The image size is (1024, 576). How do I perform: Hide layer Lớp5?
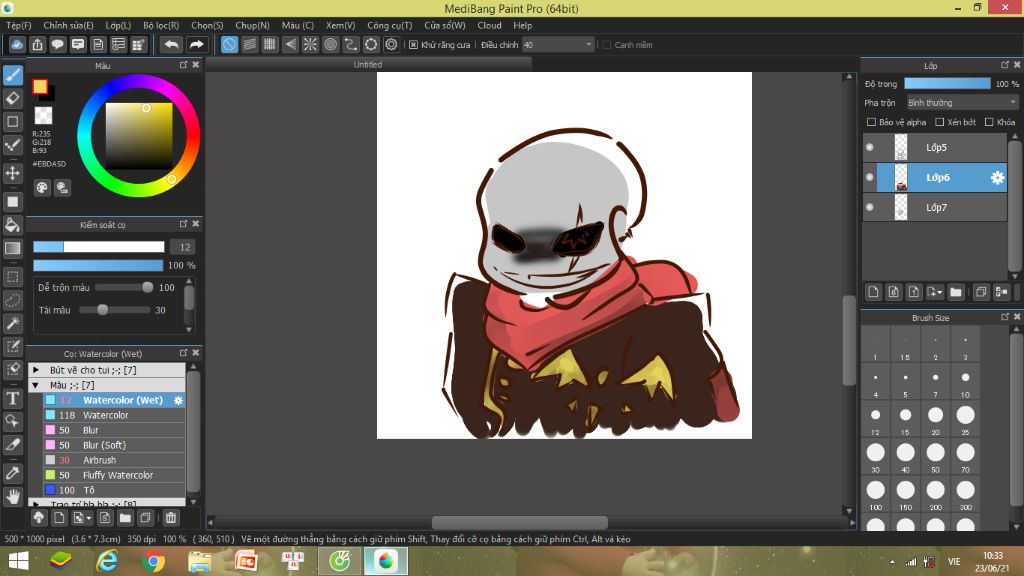pyautogui.click(x=870, y=148)
